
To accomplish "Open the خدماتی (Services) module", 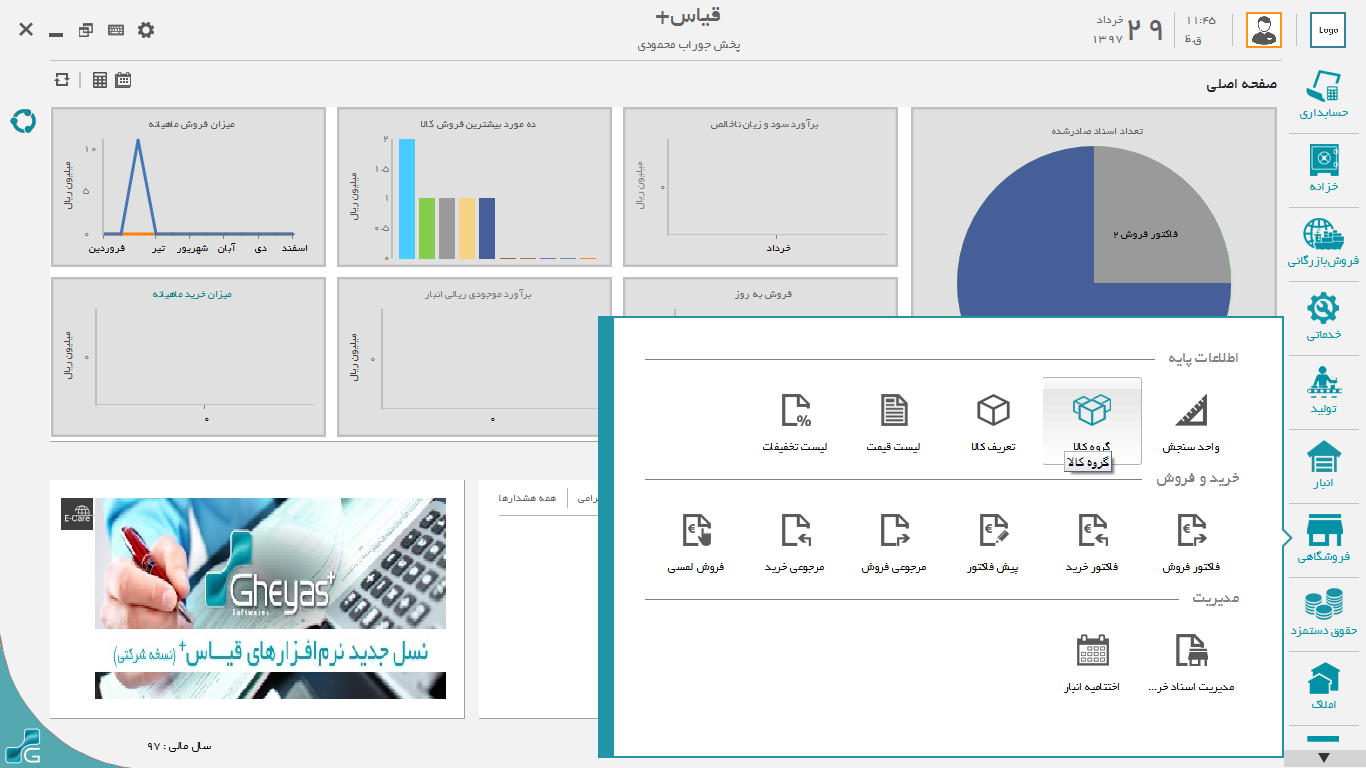I will (x=1324, y=316).
